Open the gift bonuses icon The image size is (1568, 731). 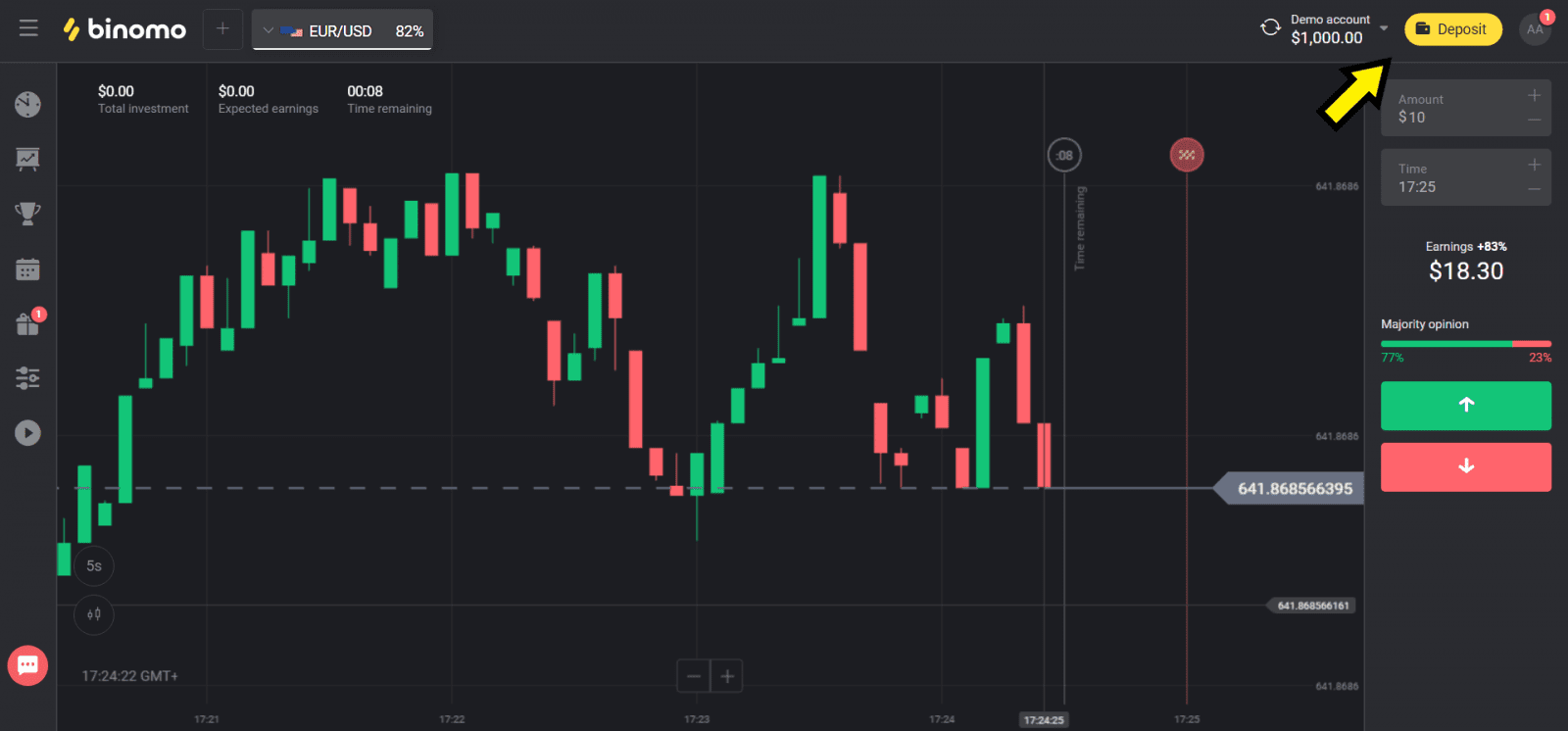27,324
